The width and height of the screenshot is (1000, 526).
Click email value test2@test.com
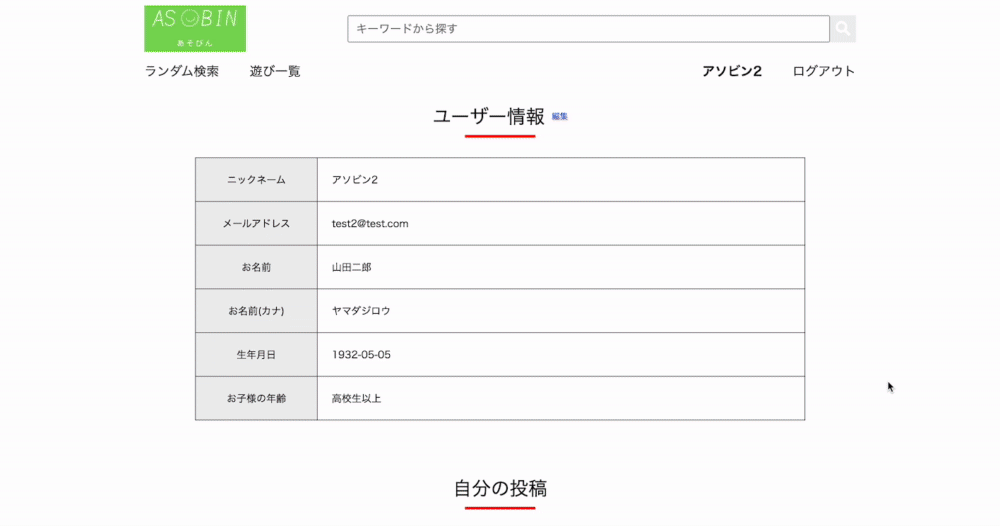coord(370,224)
